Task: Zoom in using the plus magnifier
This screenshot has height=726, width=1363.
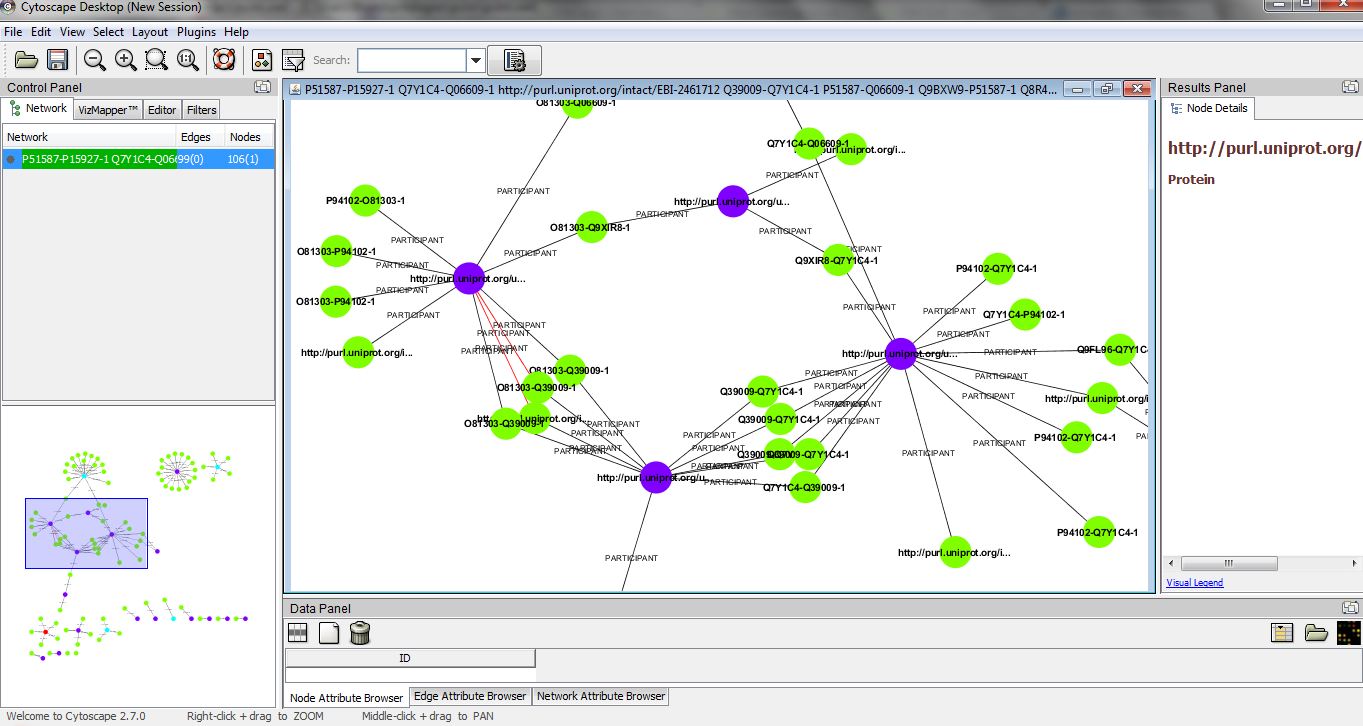Action: tap(126, 60)
